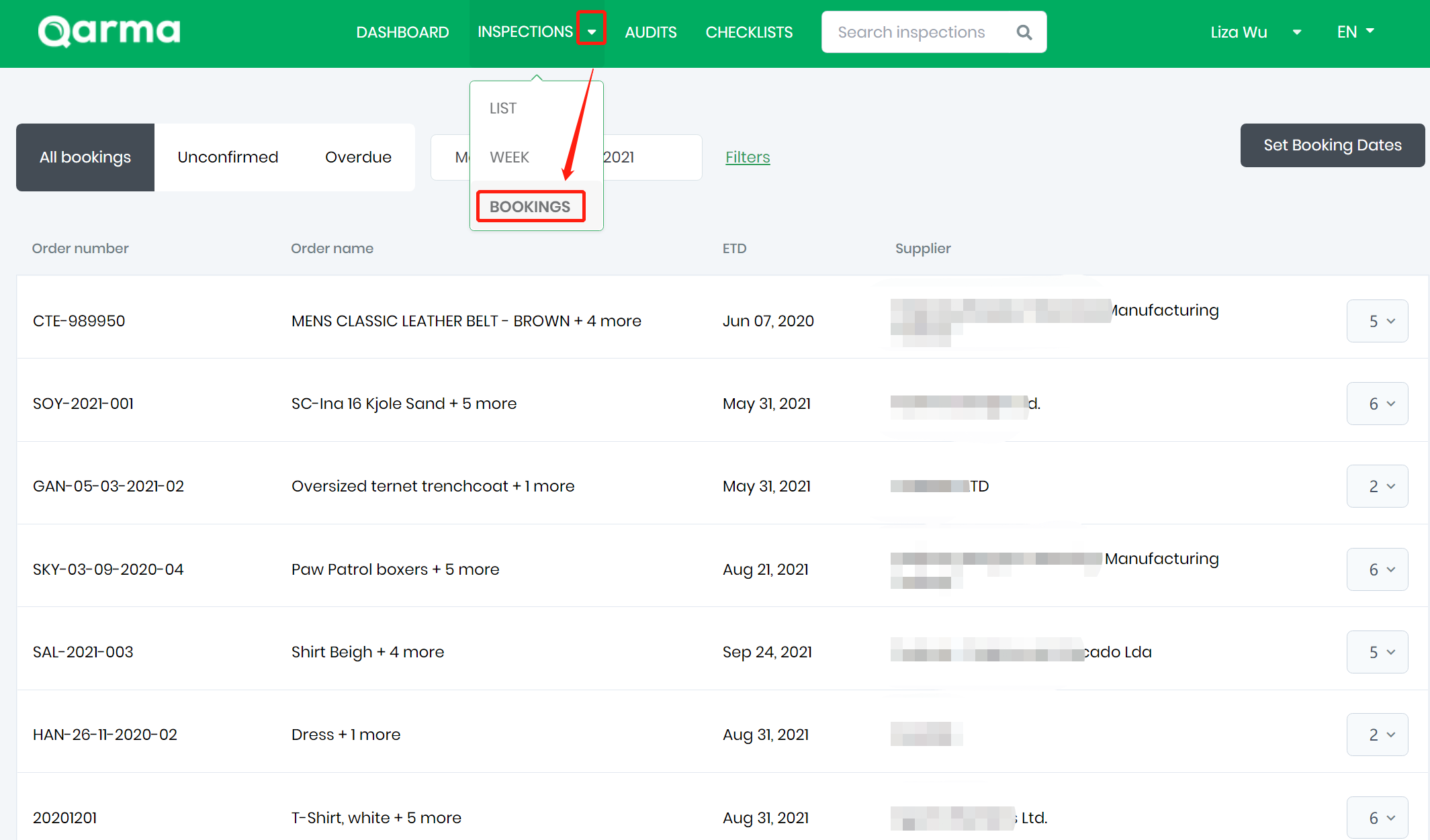Open the Checklists section
Viewport: 1430px width, 840px height.
pyautogui.click(x=749, y=32)
